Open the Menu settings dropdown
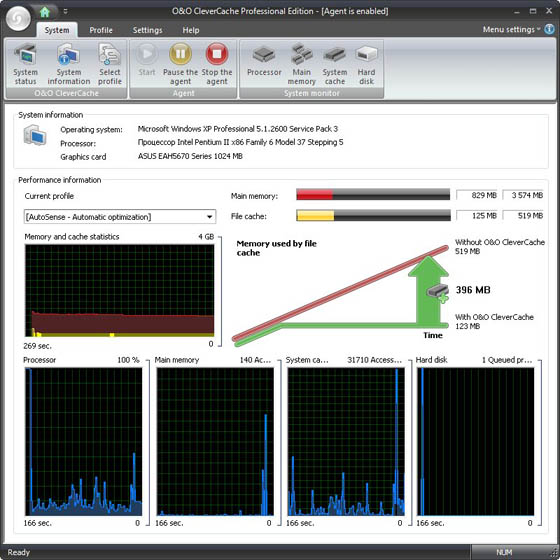Viewport: 560px width, 560px height. [x=511, y=30]
